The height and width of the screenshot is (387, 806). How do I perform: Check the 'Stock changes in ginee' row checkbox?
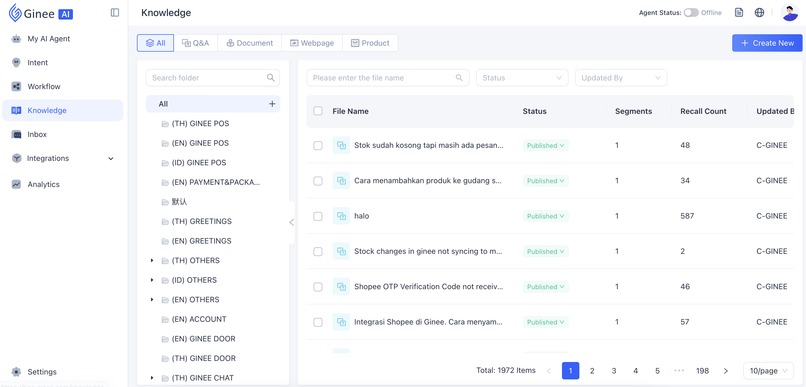click(x=318, y=252)
